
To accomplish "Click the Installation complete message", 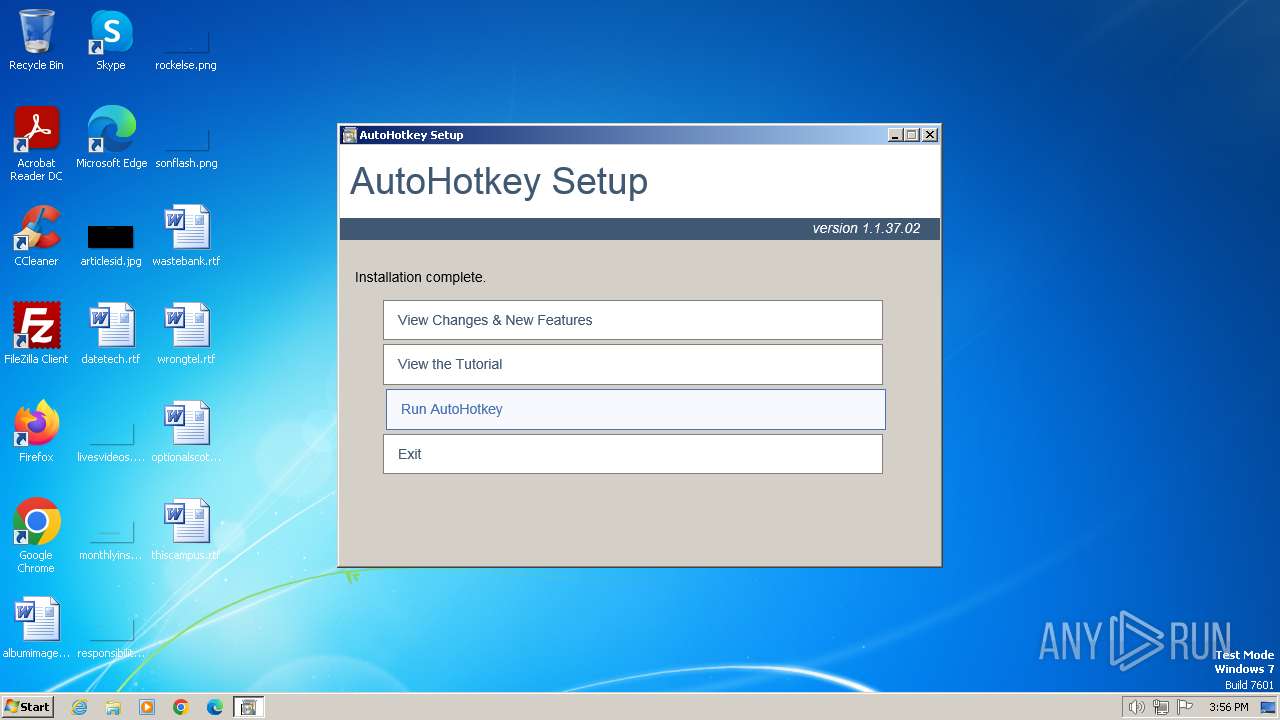I will [420, 277].
